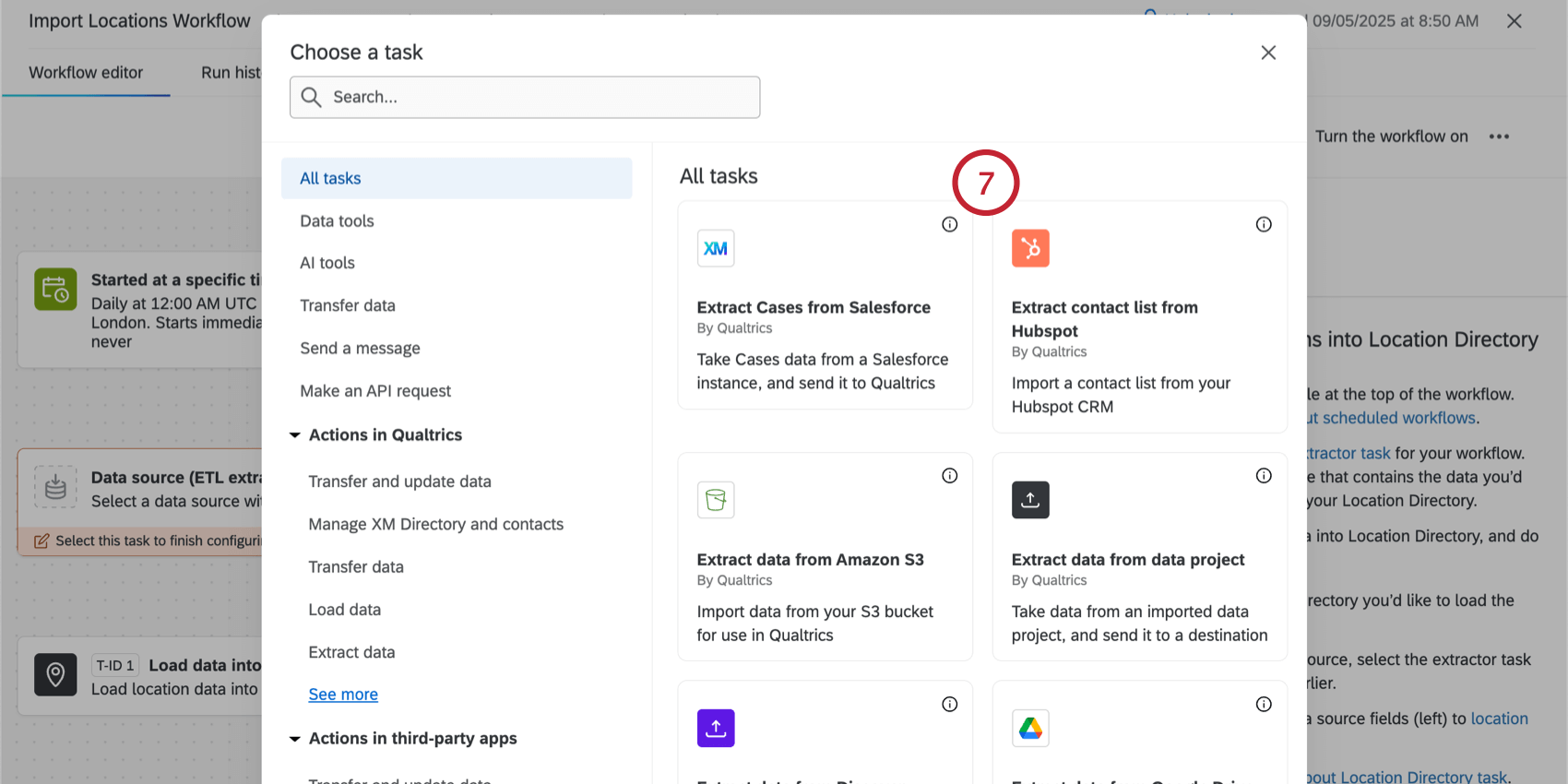This screenshot has width=1568, height=784.
Task: Select the AI tools category
Action: [327, 264]
